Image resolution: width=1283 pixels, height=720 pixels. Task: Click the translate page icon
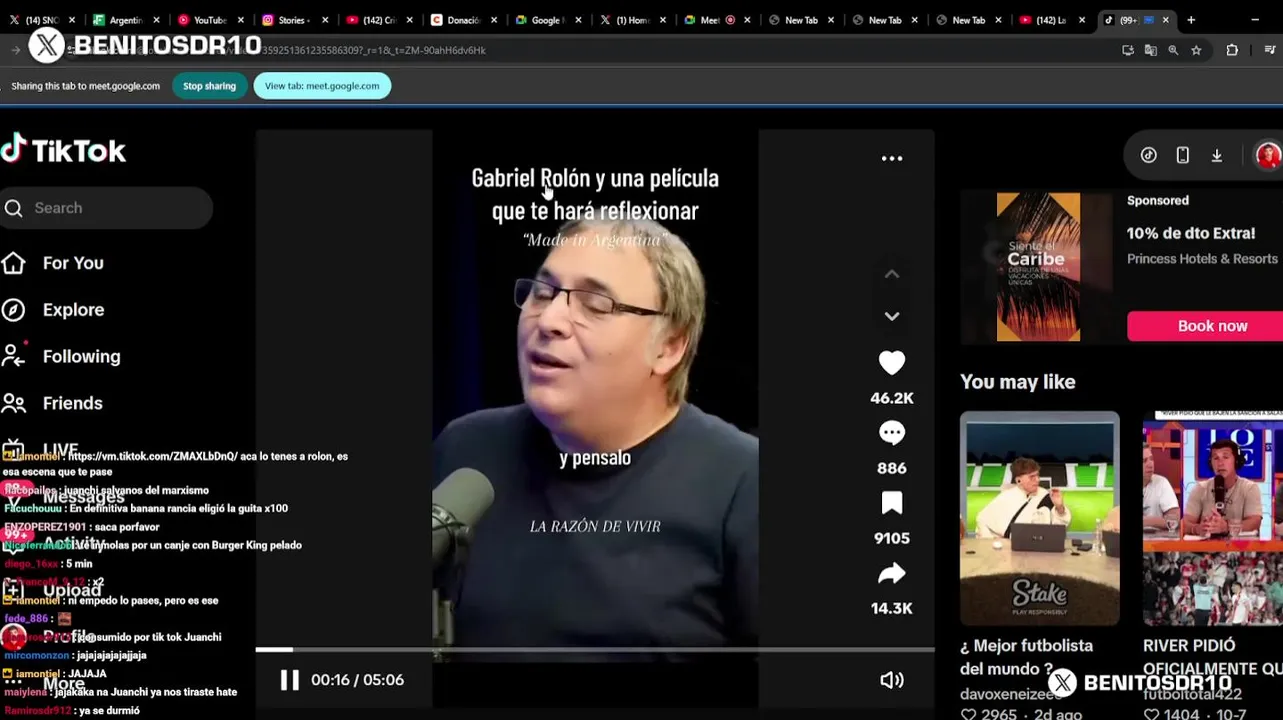pos(1151,50)
